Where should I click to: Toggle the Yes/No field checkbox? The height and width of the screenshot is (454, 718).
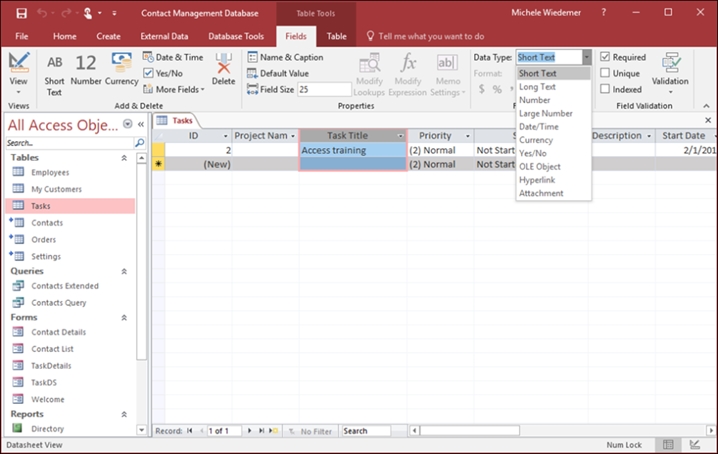[148, 73]
